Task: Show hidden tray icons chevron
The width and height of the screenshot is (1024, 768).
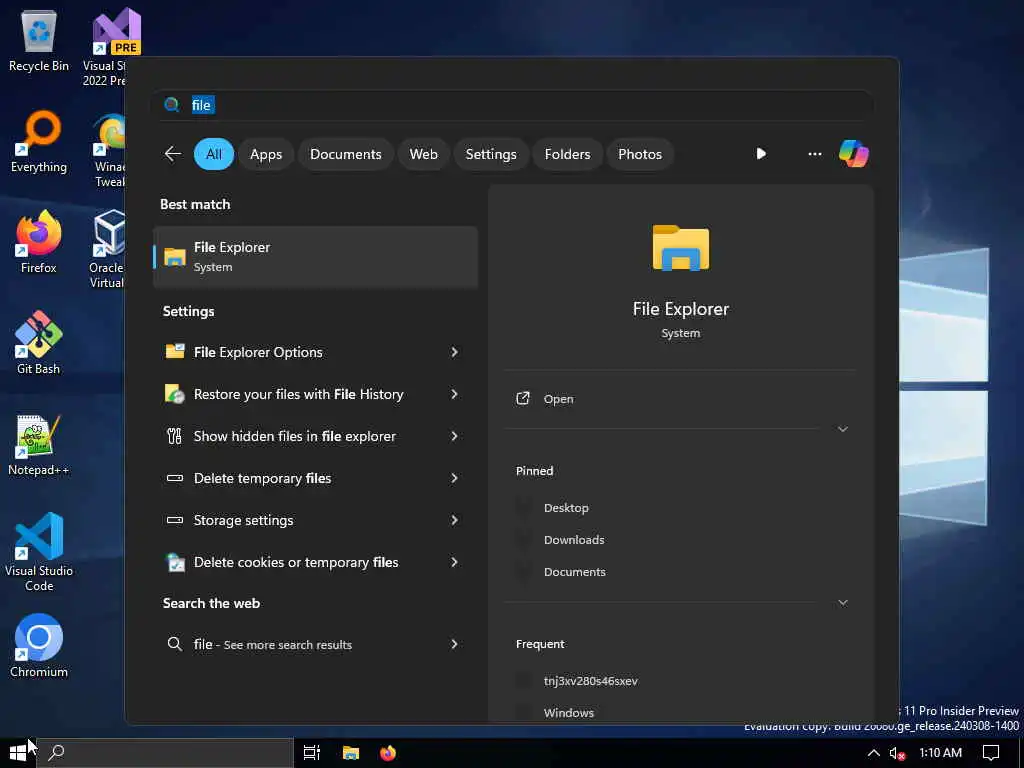Action: coord(873,753)
